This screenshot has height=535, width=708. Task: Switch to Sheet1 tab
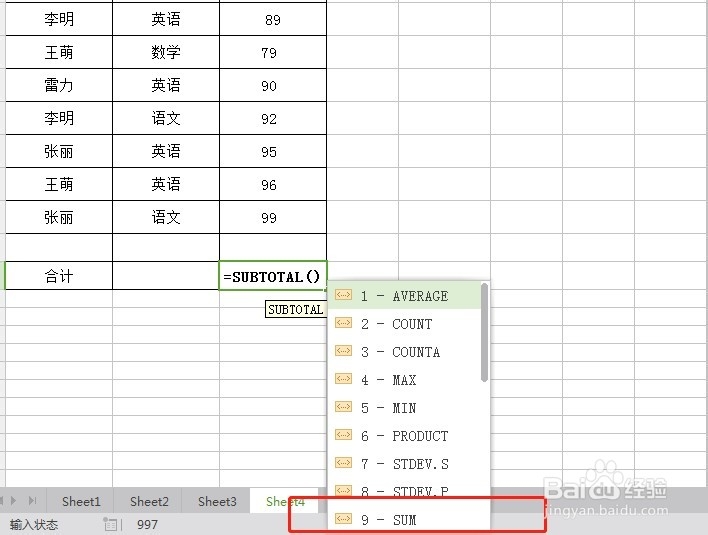click(81, 502)
